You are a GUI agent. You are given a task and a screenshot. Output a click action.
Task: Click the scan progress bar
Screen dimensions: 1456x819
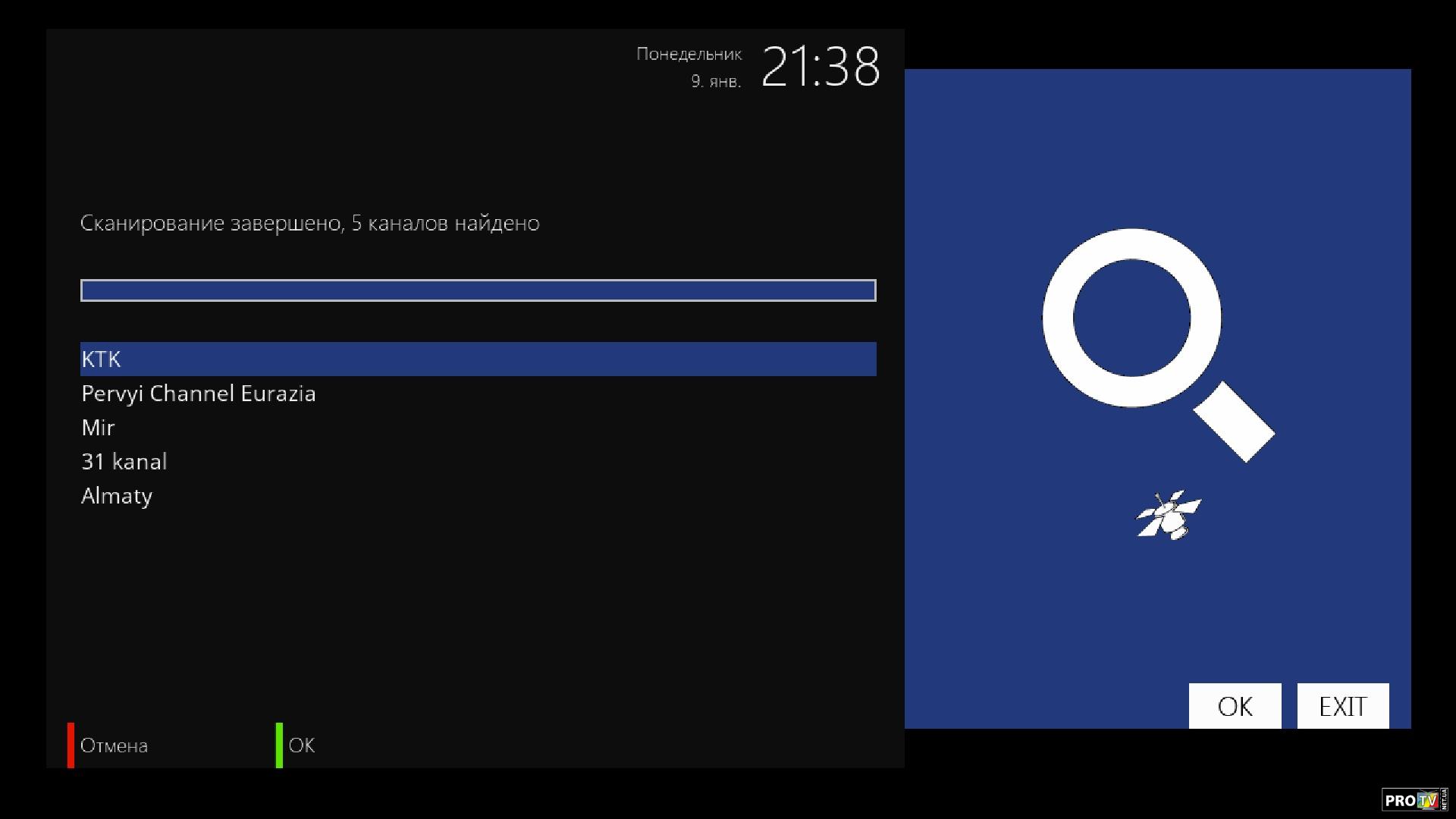tap(479, 290)
